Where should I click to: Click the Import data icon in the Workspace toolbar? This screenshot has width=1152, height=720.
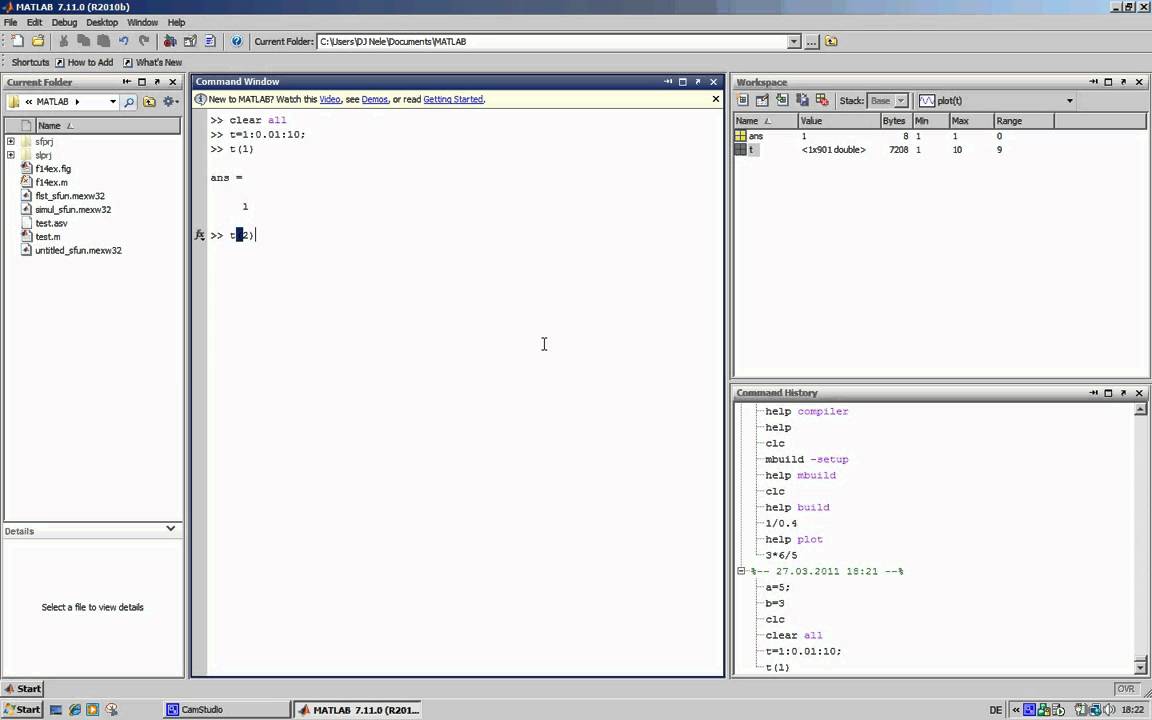[782, 100]
